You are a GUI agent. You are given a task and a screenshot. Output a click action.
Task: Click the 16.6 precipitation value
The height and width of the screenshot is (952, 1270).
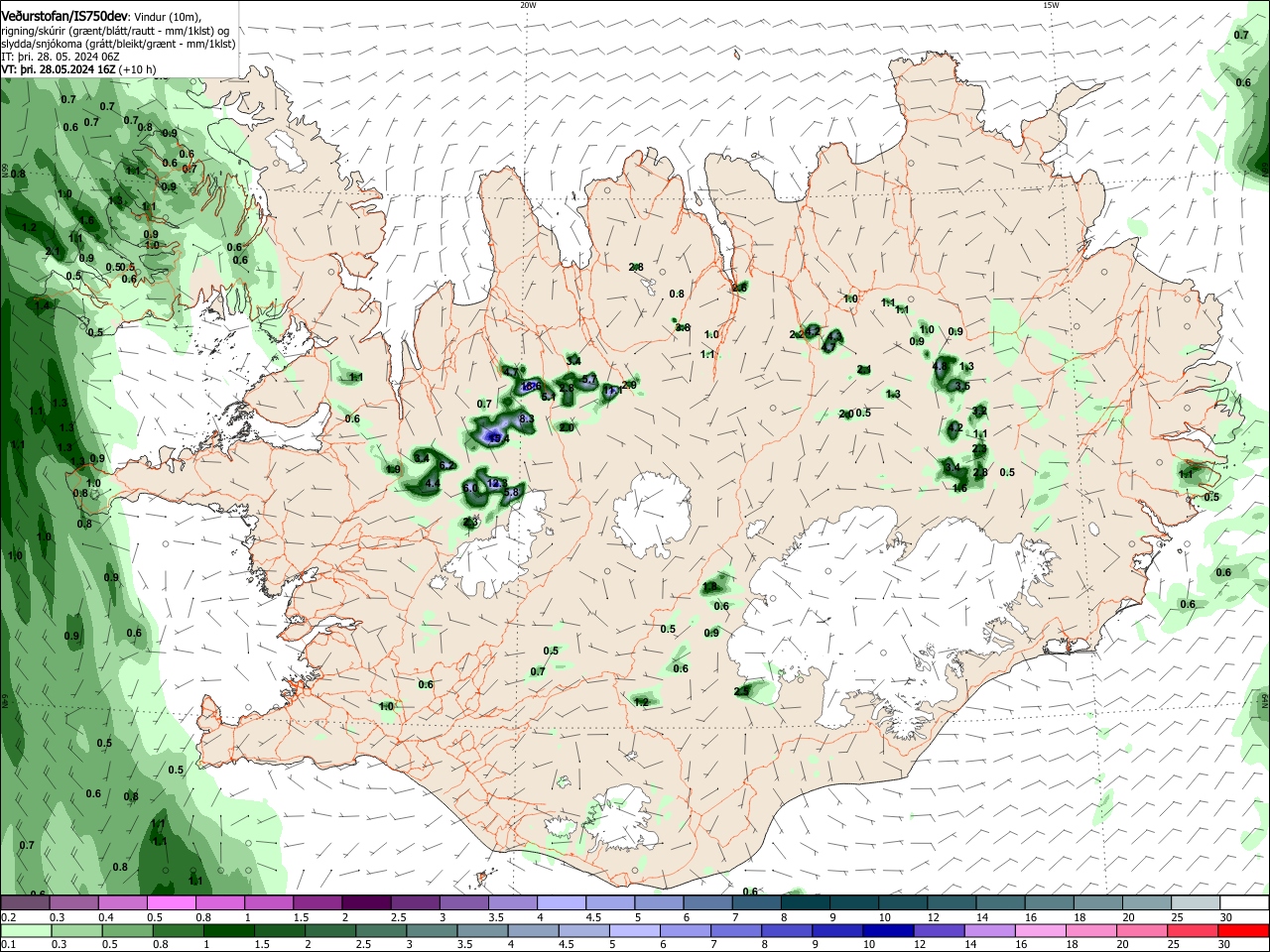point(531,386)
